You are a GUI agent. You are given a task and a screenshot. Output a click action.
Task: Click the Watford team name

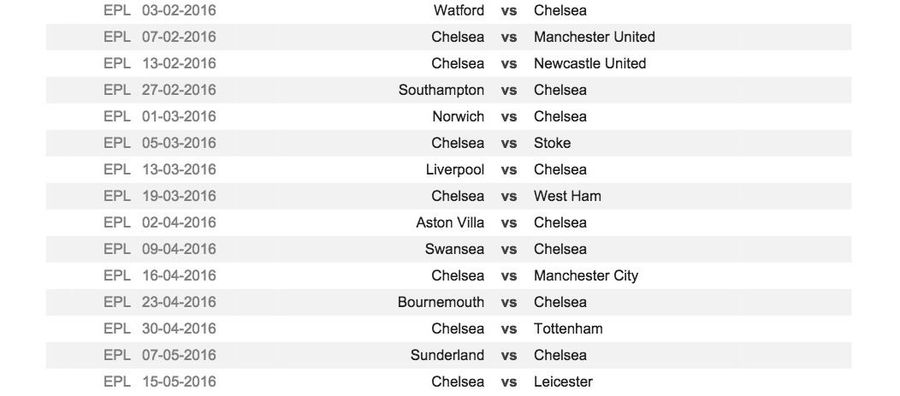coord(459,10)
